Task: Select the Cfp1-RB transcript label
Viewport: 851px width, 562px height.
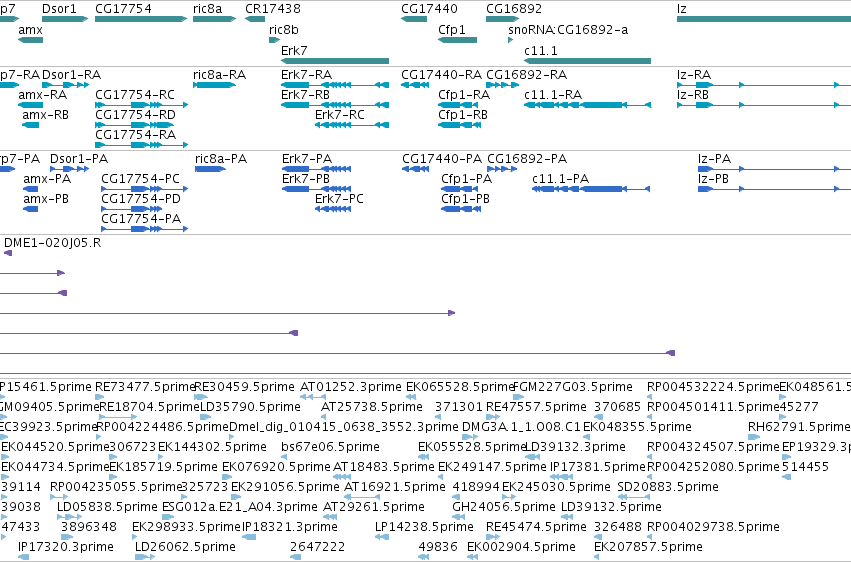Action: [463, 115]
